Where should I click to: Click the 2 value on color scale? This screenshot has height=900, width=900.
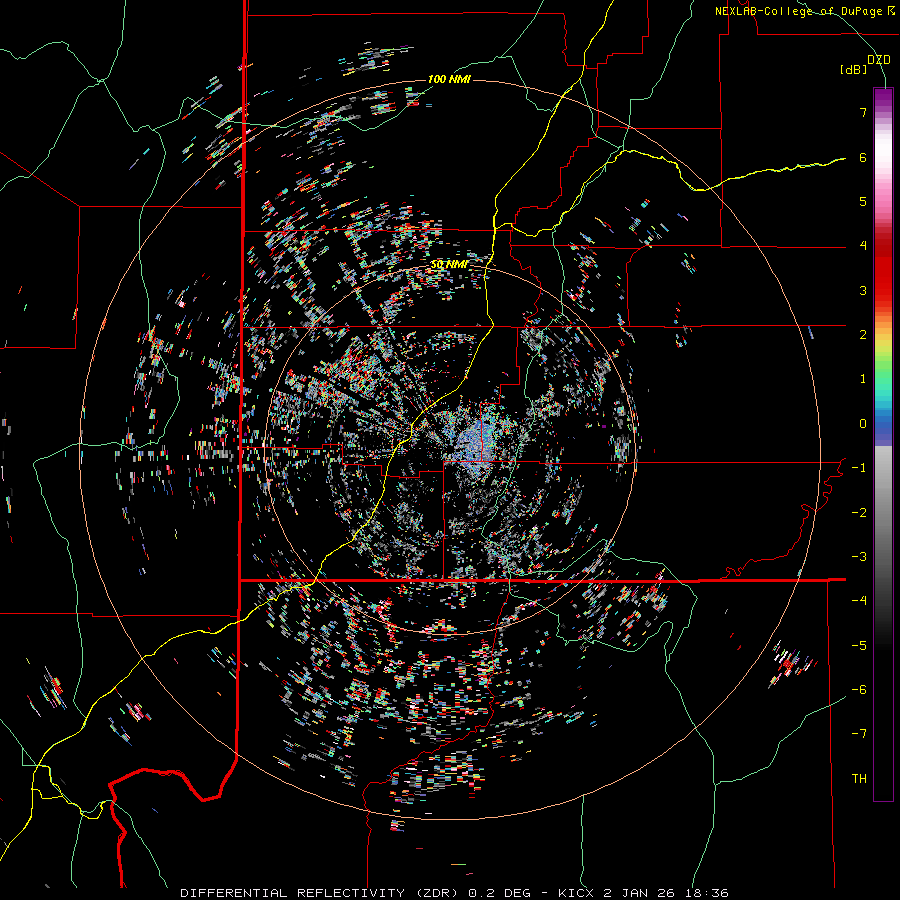tap(863, 335)
